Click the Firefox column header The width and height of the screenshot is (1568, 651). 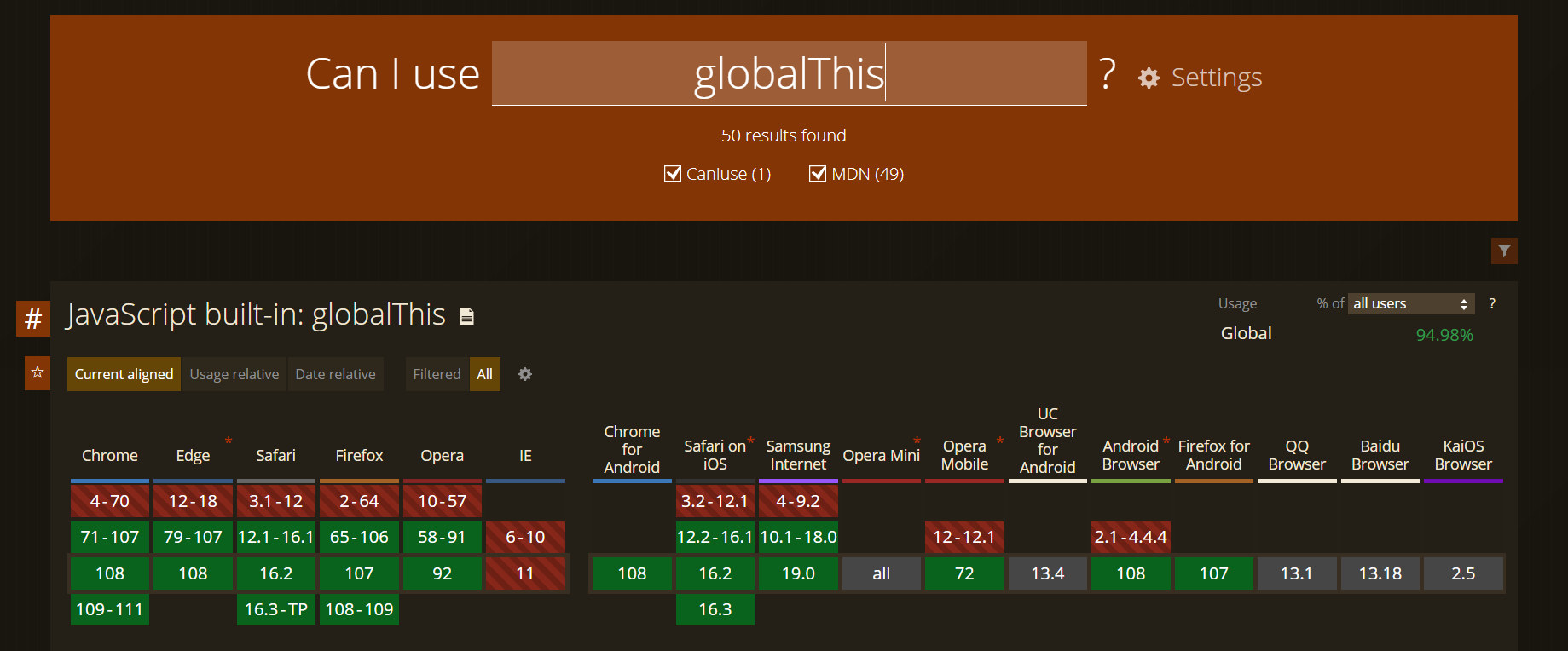click(x=359, y=456)
